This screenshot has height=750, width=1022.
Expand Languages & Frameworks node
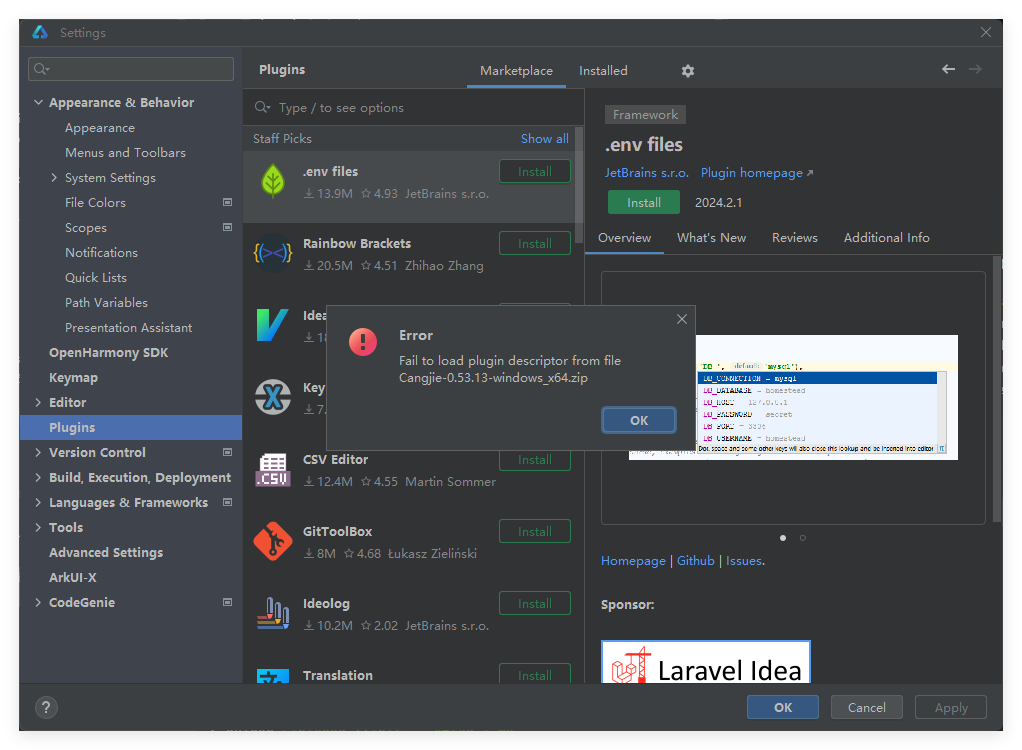[38, 502]
